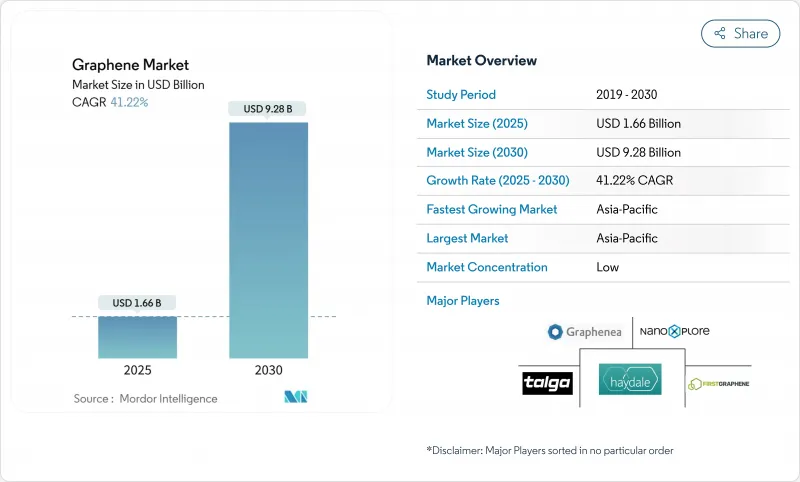The height and width of the screenshot is (482, 800).
Task: Click the Major Players disclaimer text
Action: 549,451
